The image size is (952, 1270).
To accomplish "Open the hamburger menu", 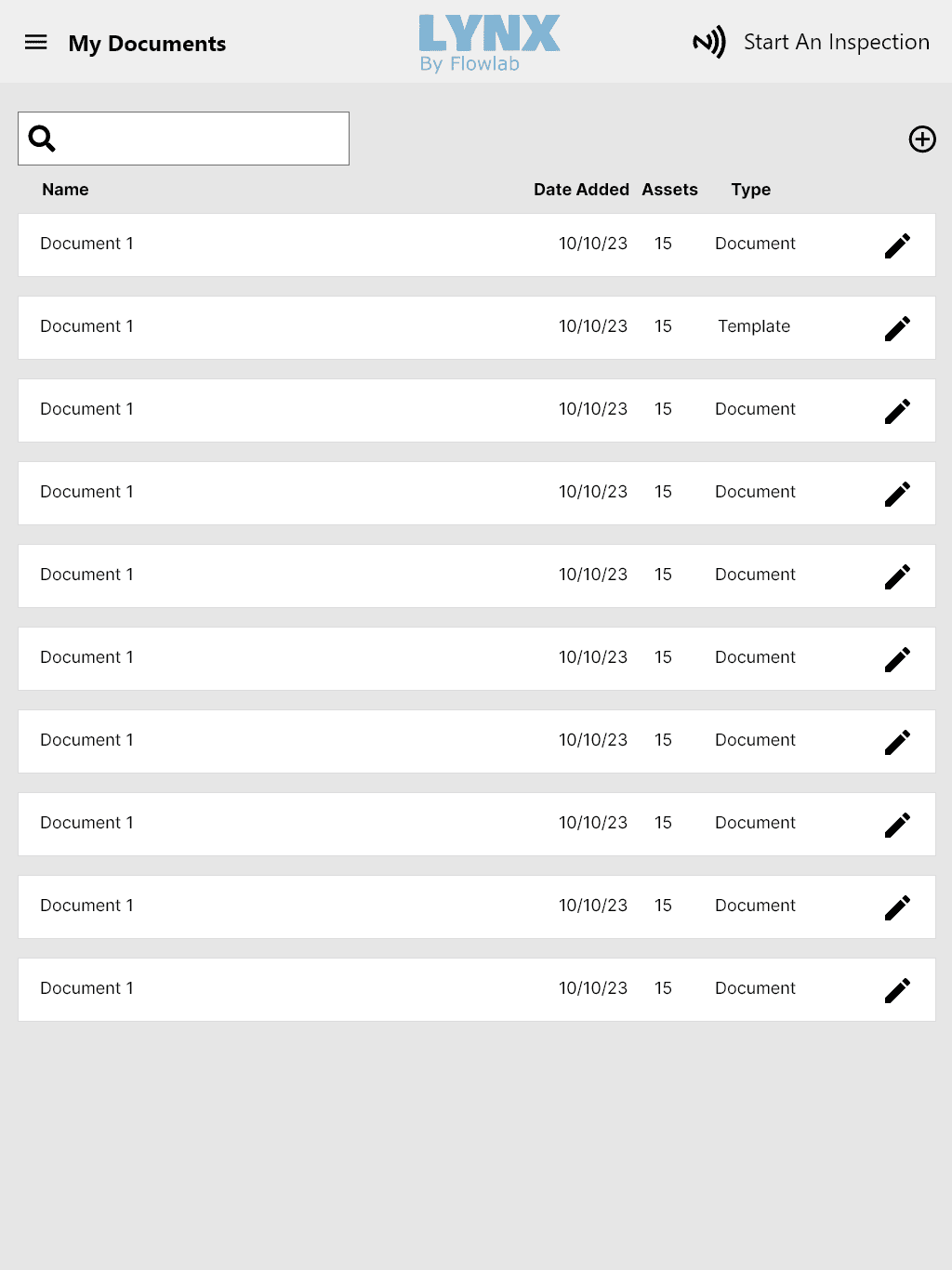I will pos(35,42).
